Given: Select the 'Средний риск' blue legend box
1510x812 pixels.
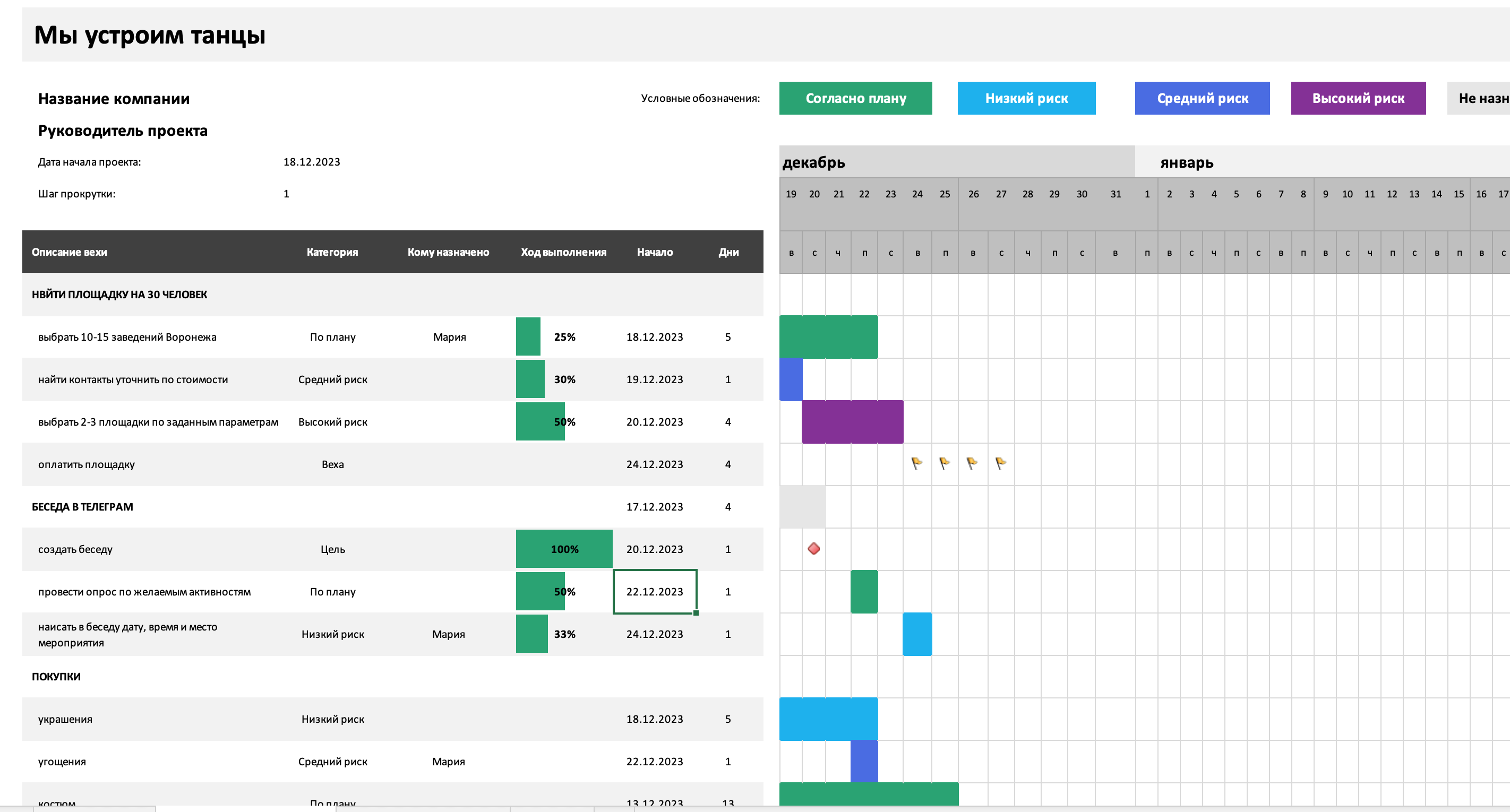Looking at the screenshot, I should tap(1202, 98).
